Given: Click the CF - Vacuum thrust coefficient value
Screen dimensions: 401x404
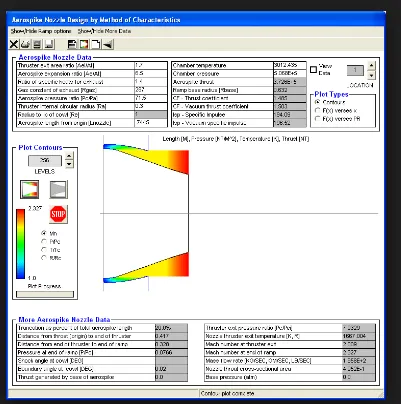Looking at the screenshot, I should pos(290,106).
